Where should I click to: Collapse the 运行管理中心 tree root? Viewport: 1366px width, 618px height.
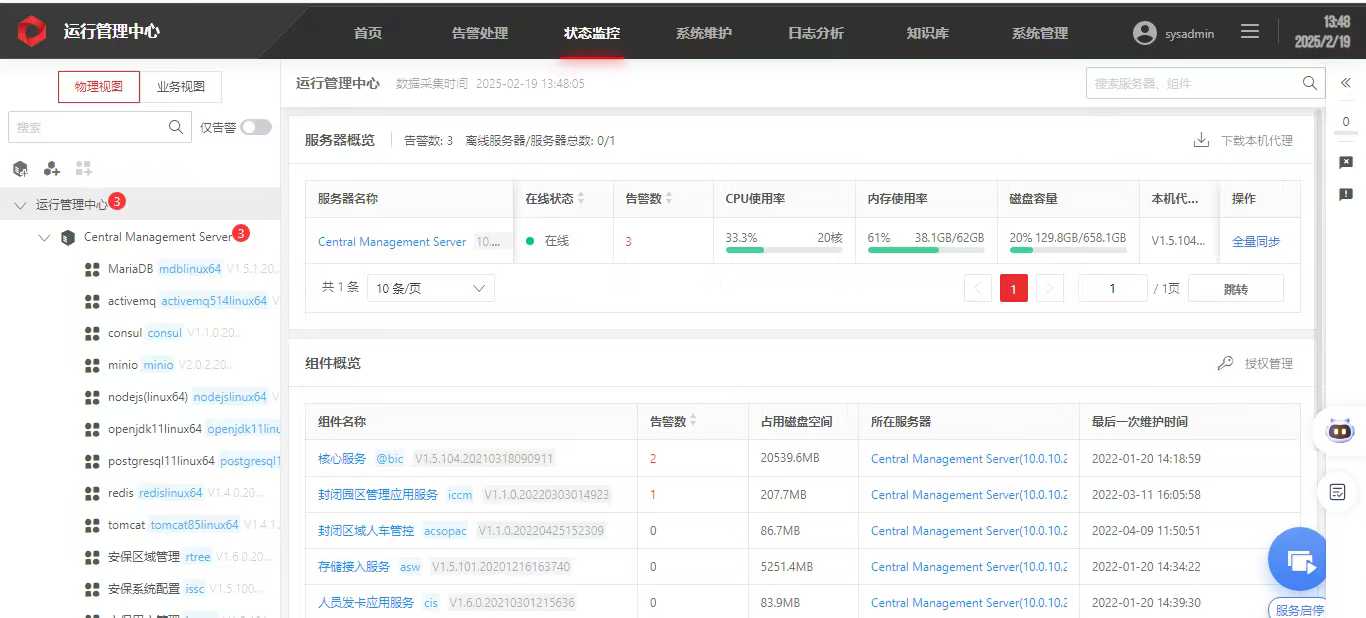coord(20,205)
